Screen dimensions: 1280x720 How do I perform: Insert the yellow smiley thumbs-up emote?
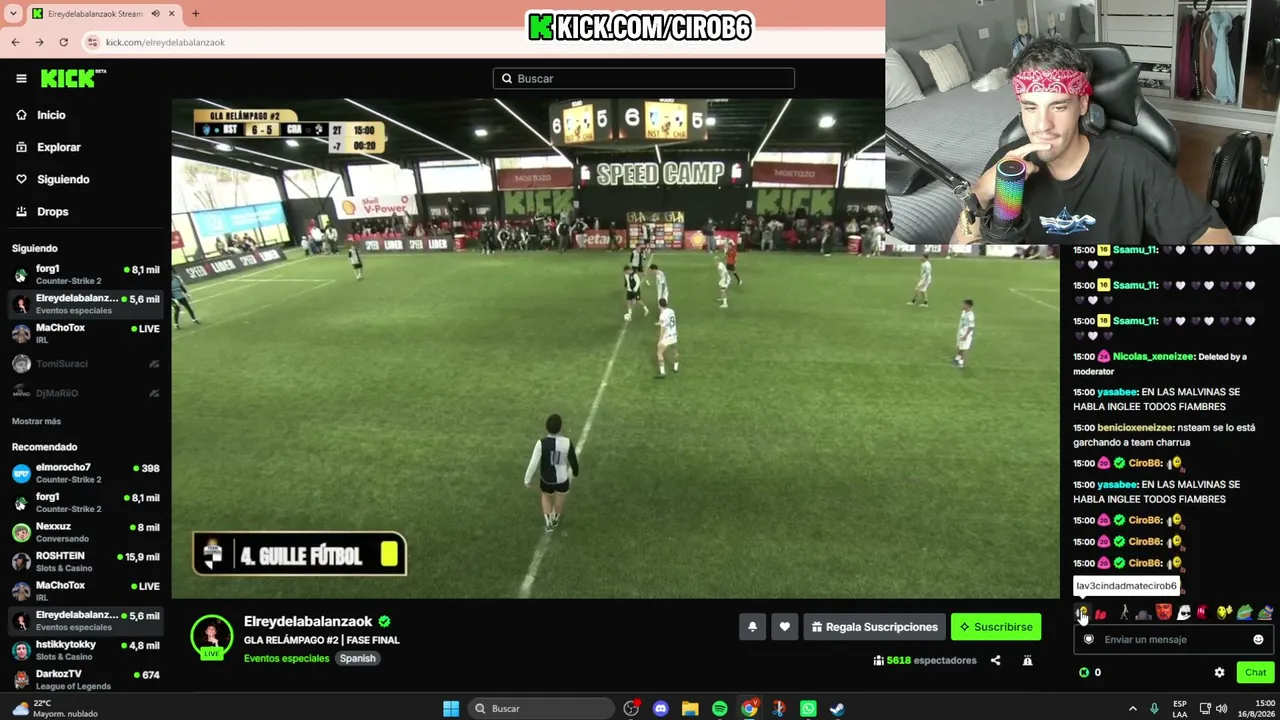[x=1223, y=613]
